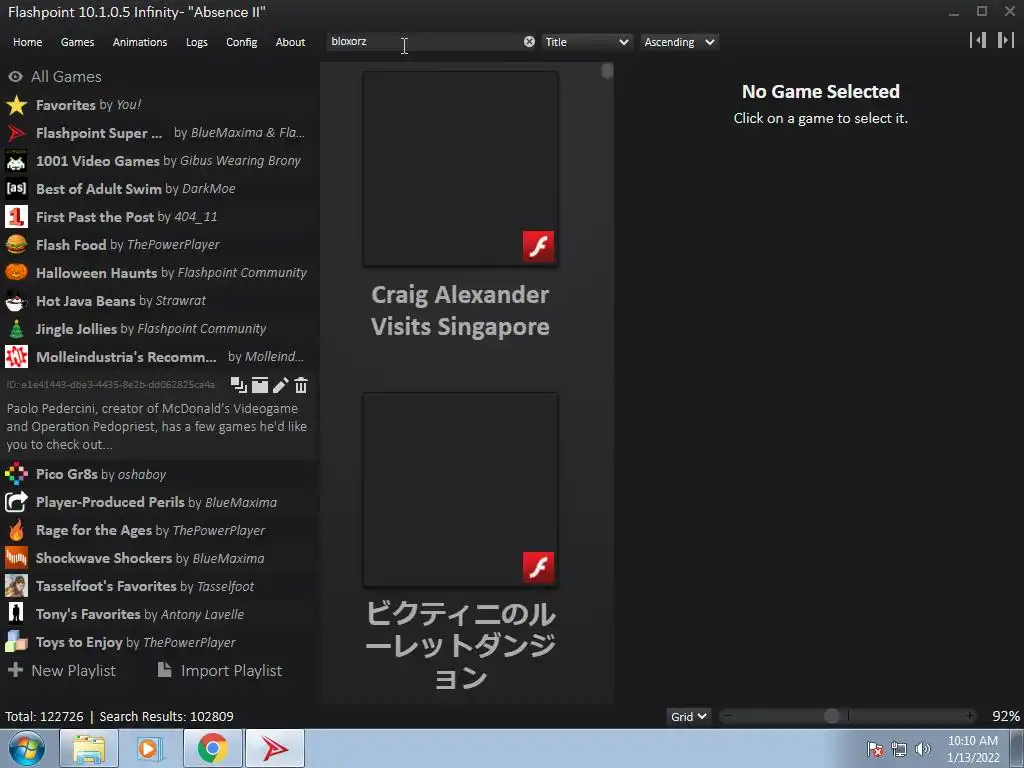The height and width of the screenshot is (768, 1024).
Task: Click the volume speaker tray icon
Action: pyautogui.click(x=923, y=749)
